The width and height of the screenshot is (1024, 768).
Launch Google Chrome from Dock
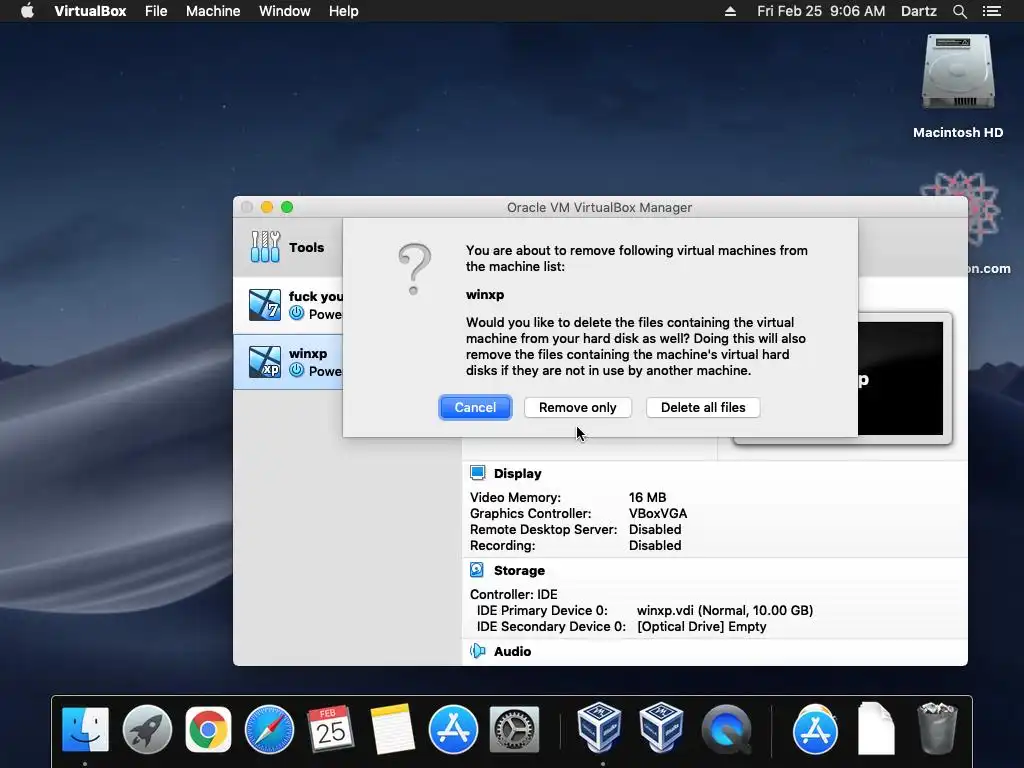click(x=208, y=729)
